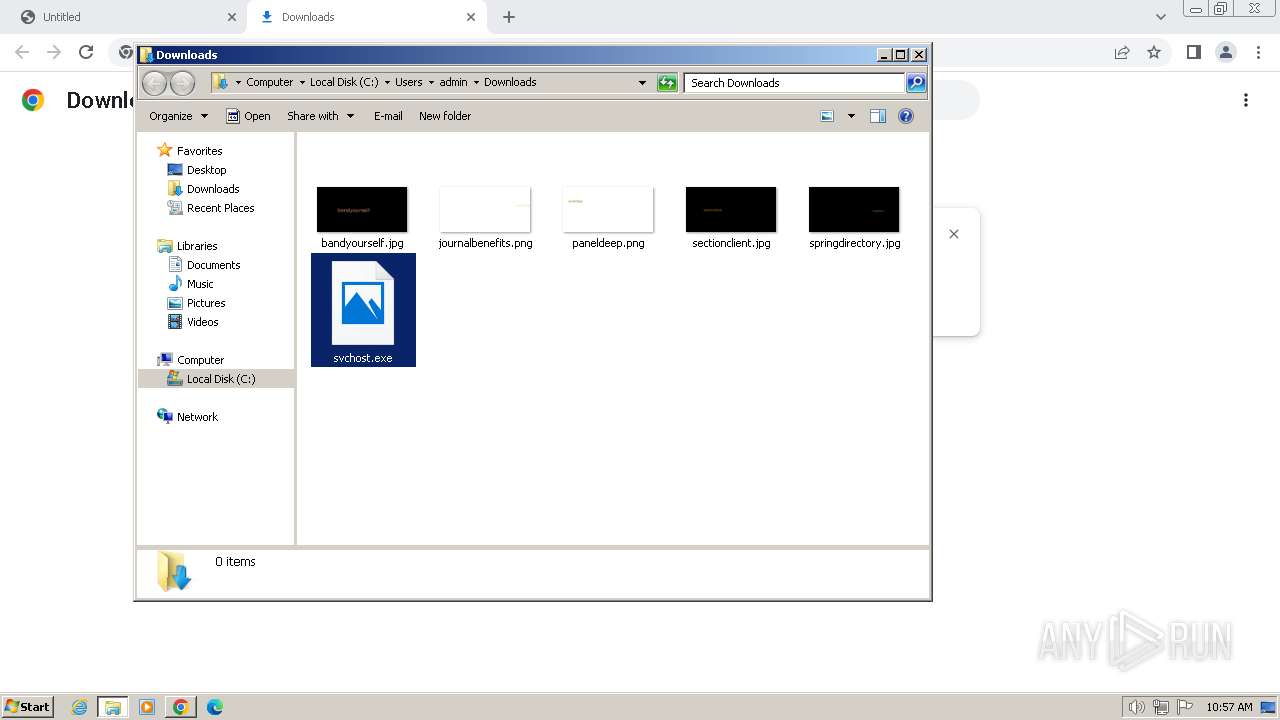Viewport: 1280px width, 720px height.
Task: Click the volume speaker tray icon
Action: (x=1137, y=707)
